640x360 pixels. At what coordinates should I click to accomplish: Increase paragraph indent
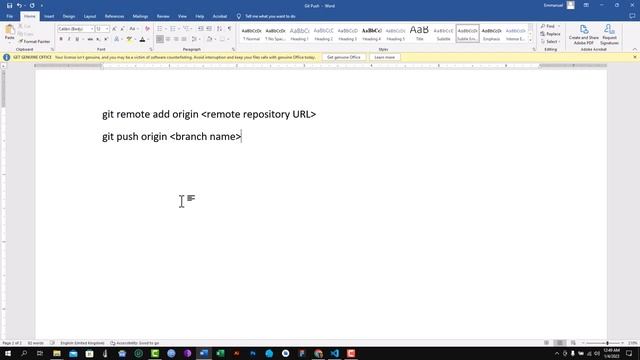(x=209, y=29)
